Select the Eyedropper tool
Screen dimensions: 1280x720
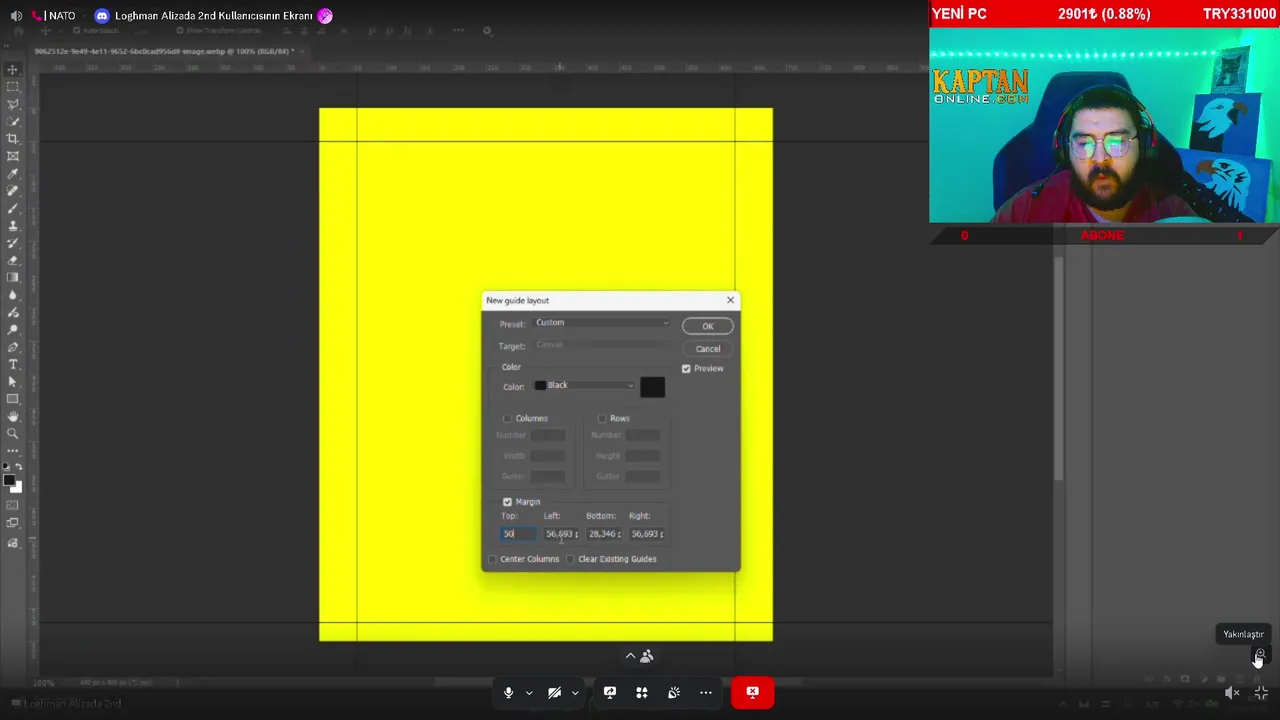click(13, 174)
